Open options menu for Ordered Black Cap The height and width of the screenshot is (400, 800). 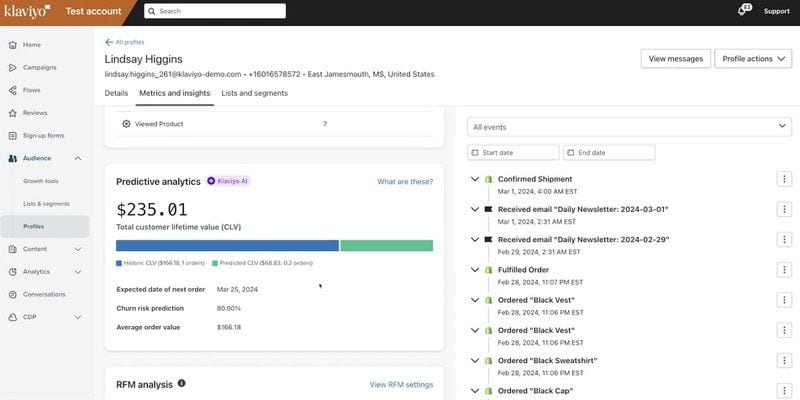(x=784, y=391)
